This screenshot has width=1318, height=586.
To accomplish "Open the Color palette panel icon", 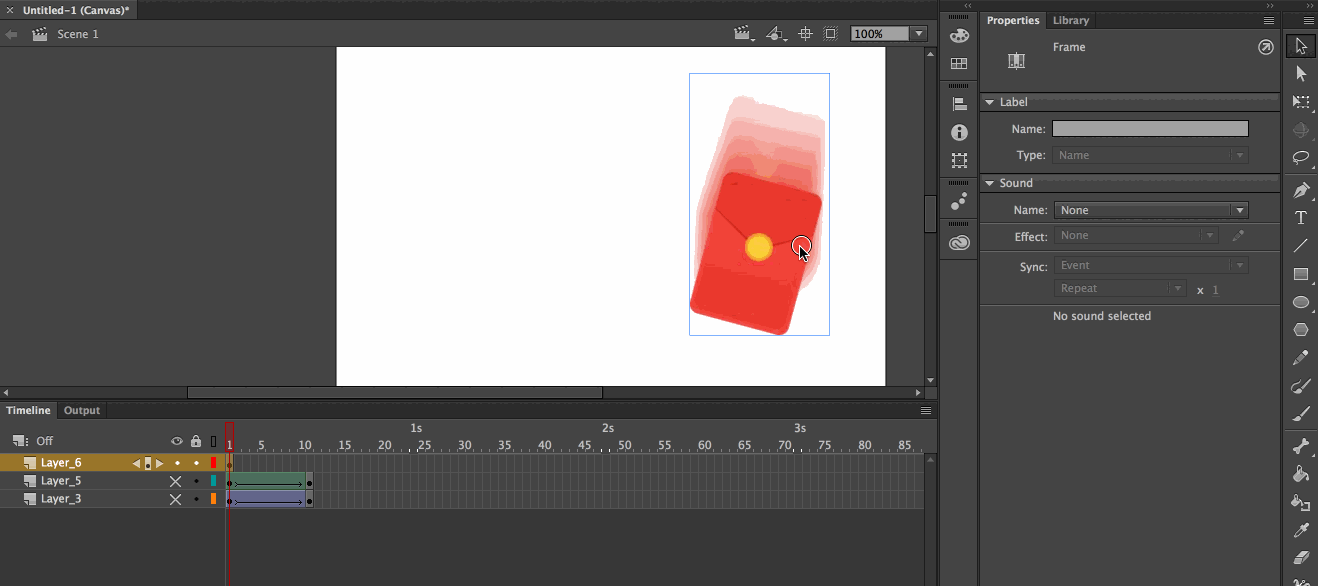I will 959,36.
